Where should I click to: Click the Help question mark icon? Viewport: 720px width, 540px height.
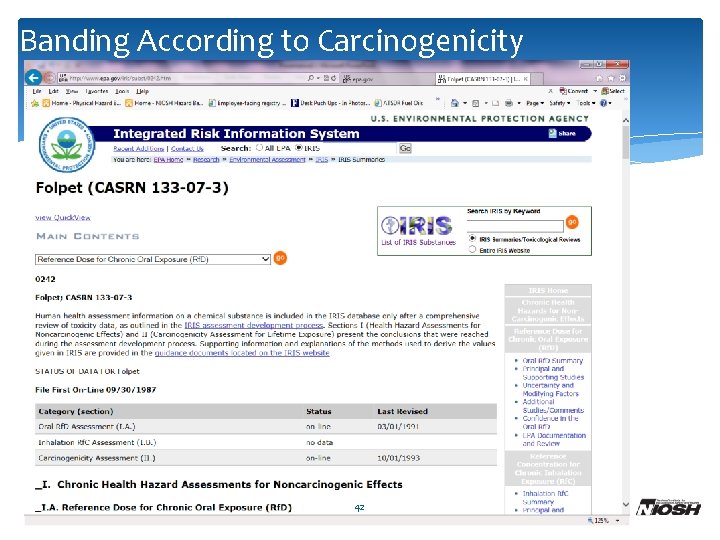click(x=603, y=103)
